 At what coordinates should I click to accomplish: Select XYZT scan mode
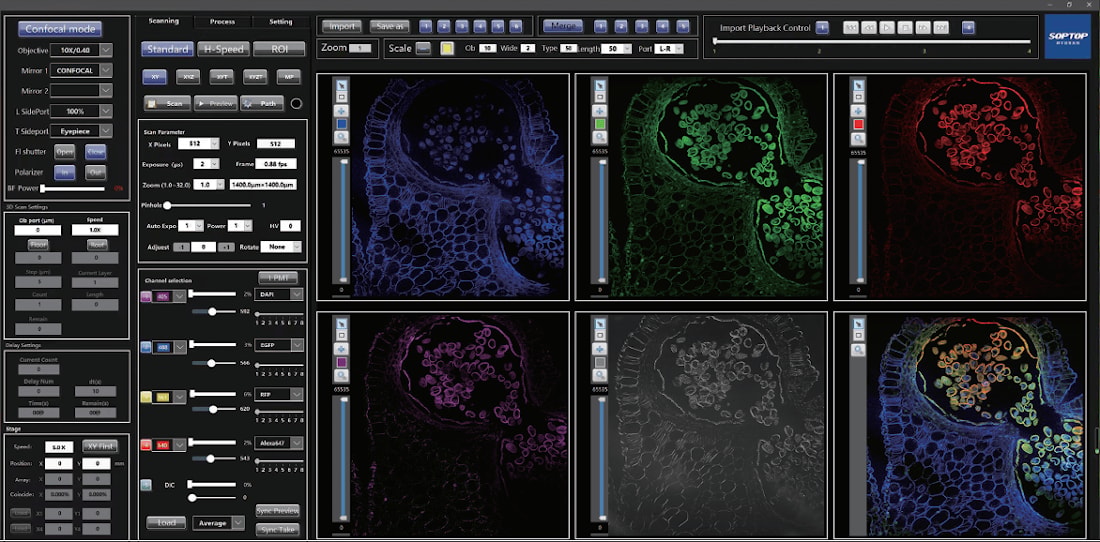tap(255, 77)
